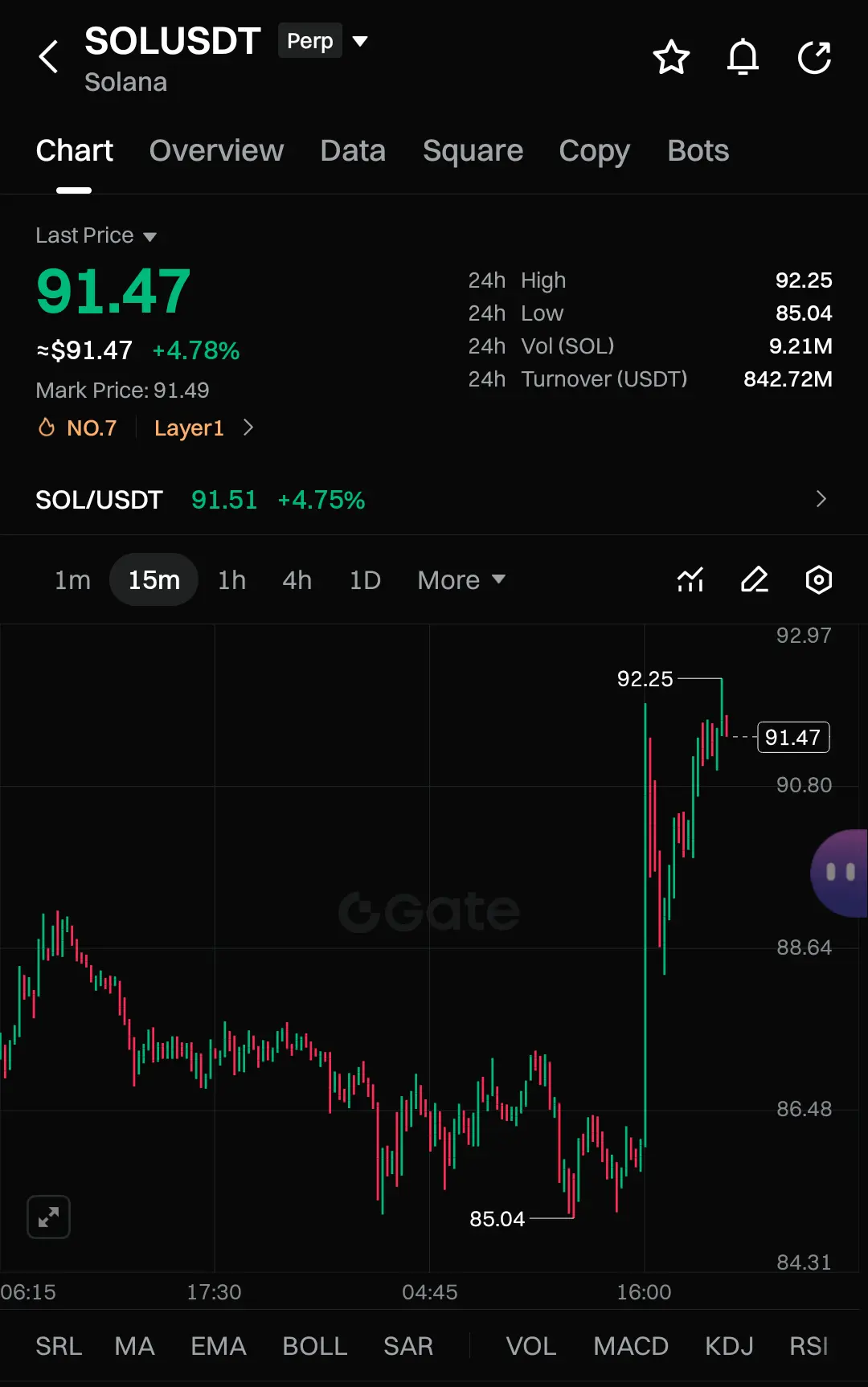Screen dimensions: 868x1387
Task: Tap the floating purple assistant bubble
Action: coord(839,873)
